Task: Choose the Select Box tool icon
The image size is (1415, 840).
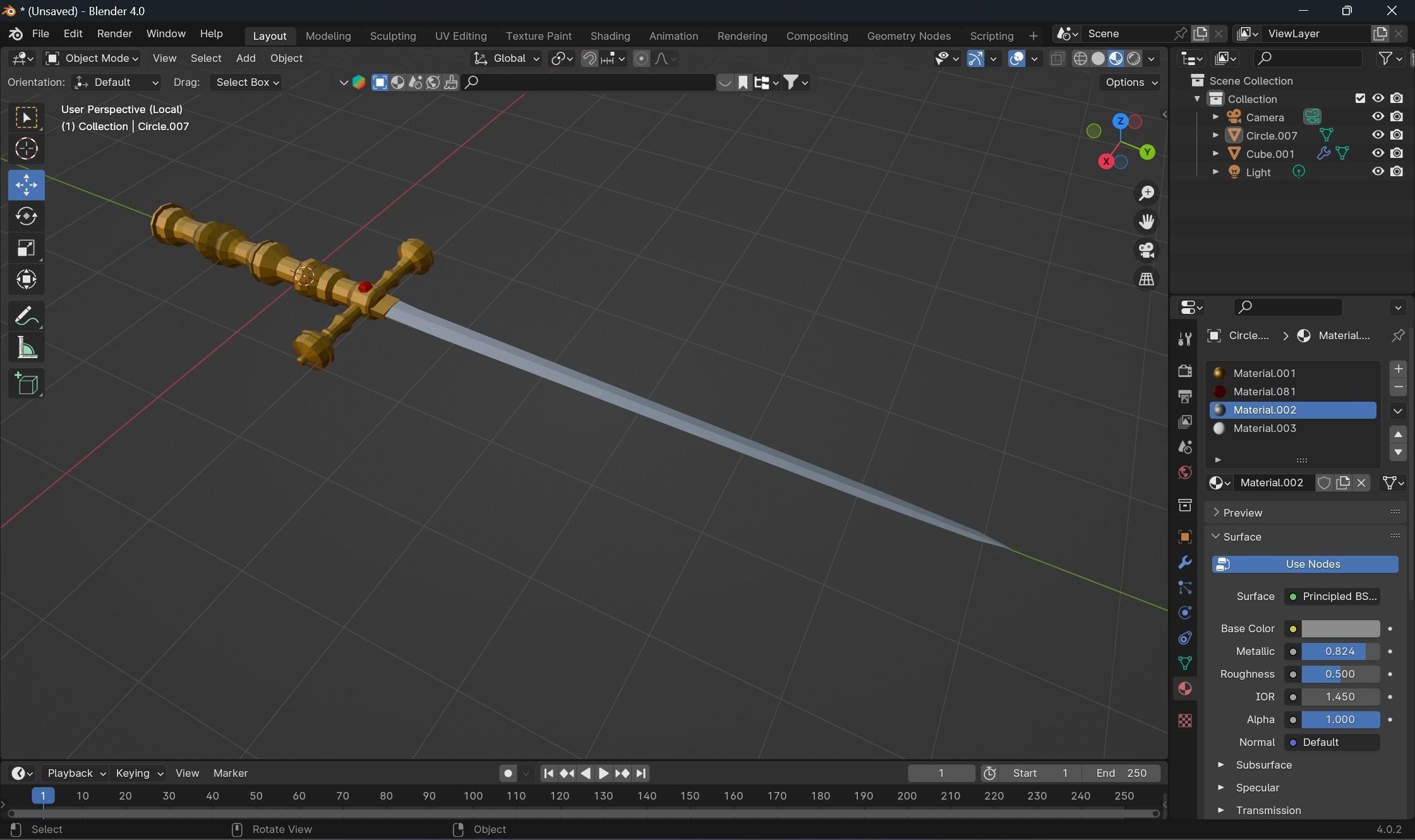Action: click(27, 117)
